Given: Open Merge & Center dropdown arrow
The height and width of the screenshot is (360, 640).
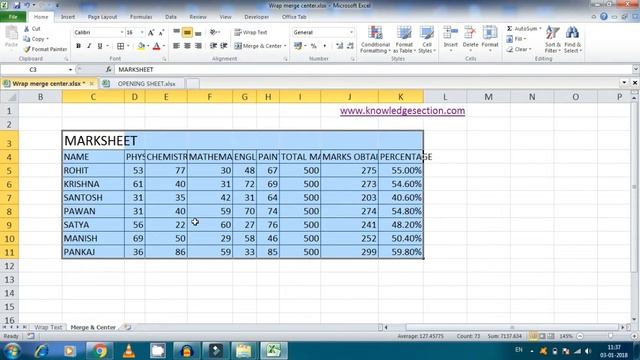Looking at the screenshot, I should pos(285,46).
